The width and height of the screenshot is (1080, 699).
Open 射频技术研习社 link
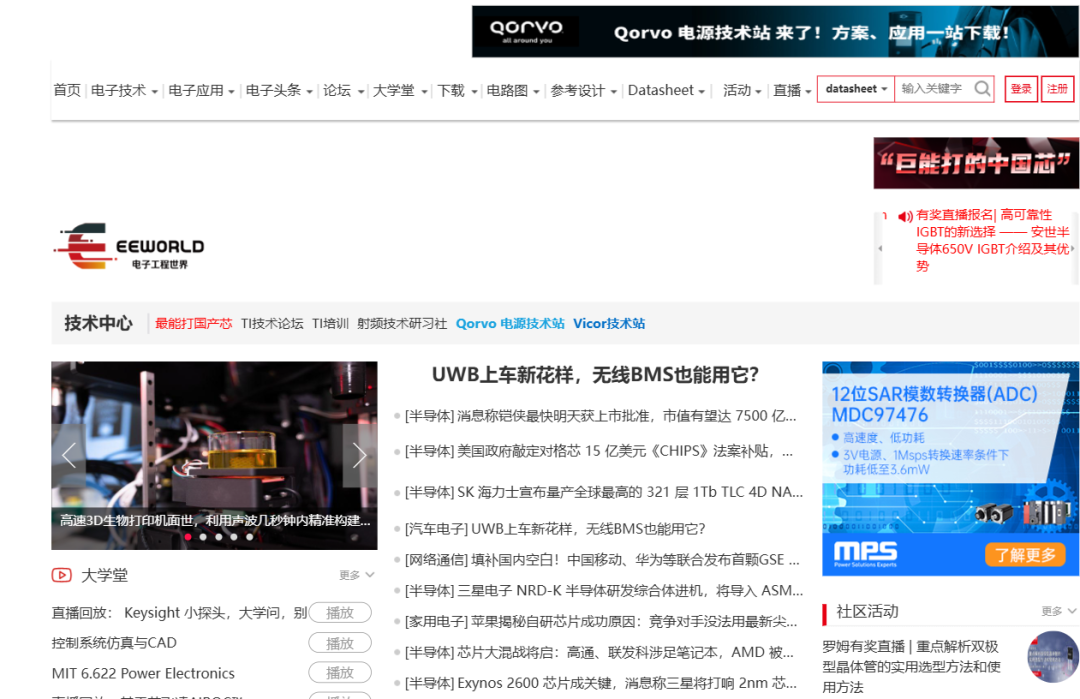click(x=402, y=324)
